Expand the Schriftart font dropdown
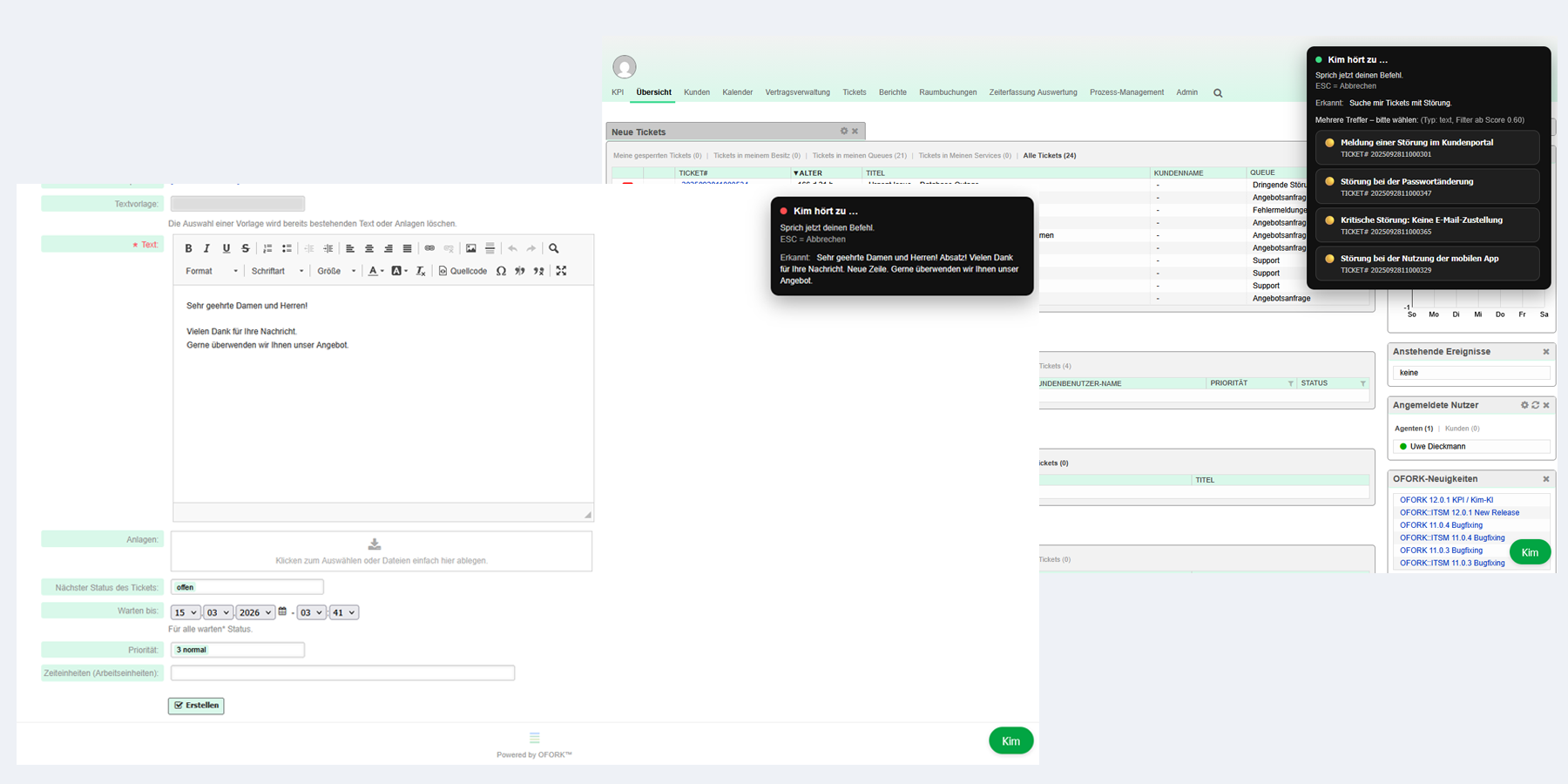 (277, 271)
